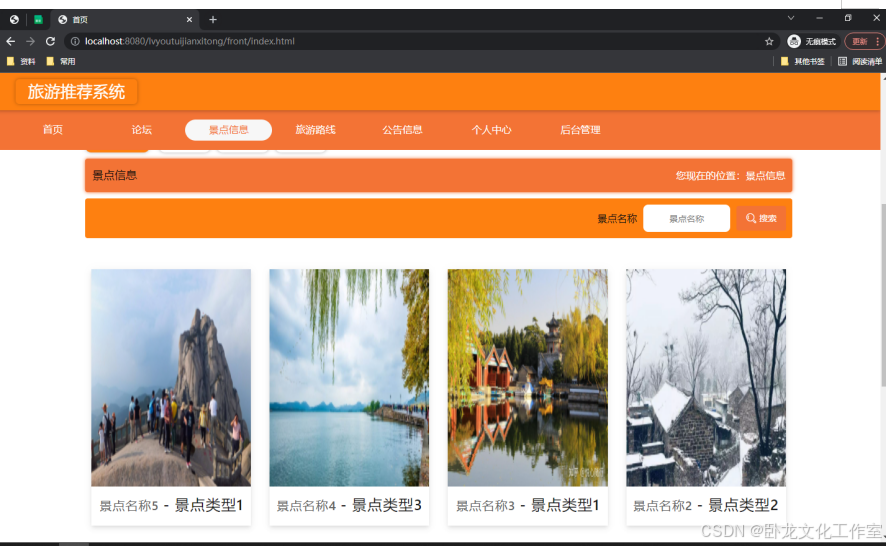Image resolution: width=886 pixels, height=546 pixels.
Task: Click the green pinned tab icon
Action: 38,20
